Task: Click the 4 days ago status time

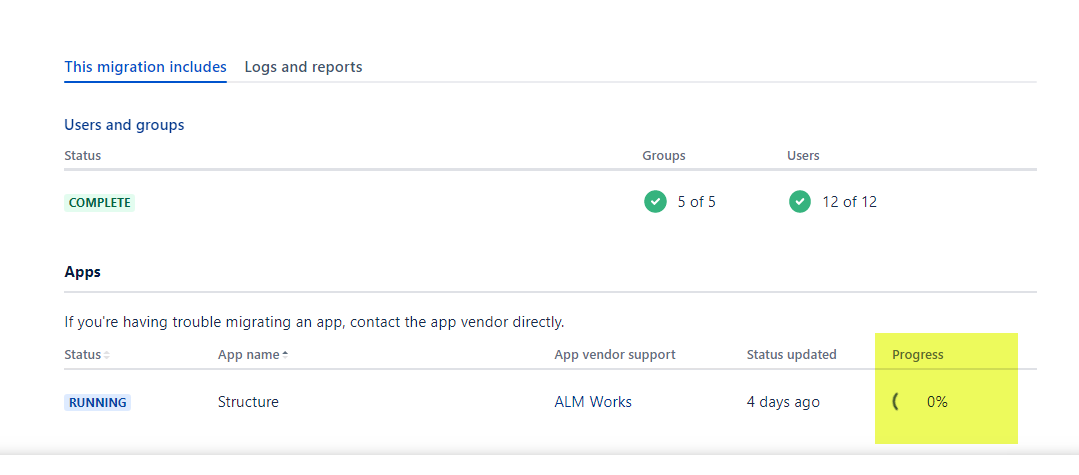Action: click(783, 402)
